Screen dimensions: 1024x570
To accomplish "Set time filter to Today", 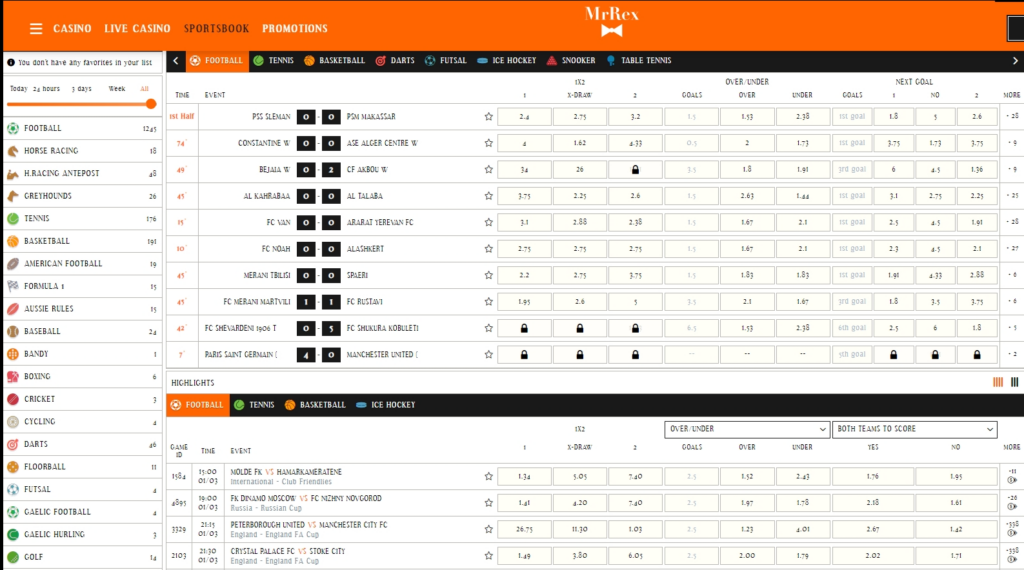I will (x=18, y=89).
